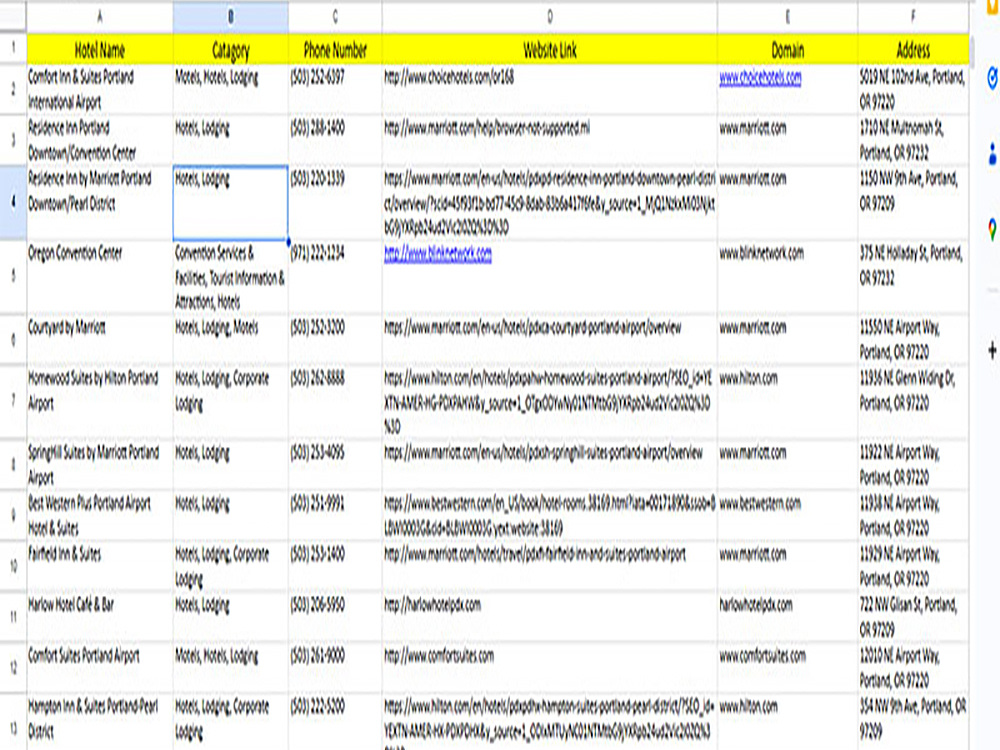Viewport: 1000px width, 750px height.
Task: Select the harlowhotelpdx.com domain cell
Action: (x=788, y=617)
